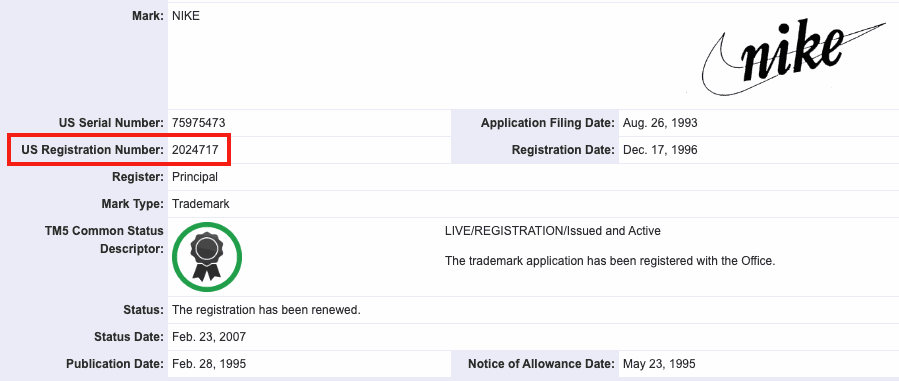Viewport: 899px width, 381px height.
Task: Click the green registration ribbon status icon
Action: [x=207, y=257]
